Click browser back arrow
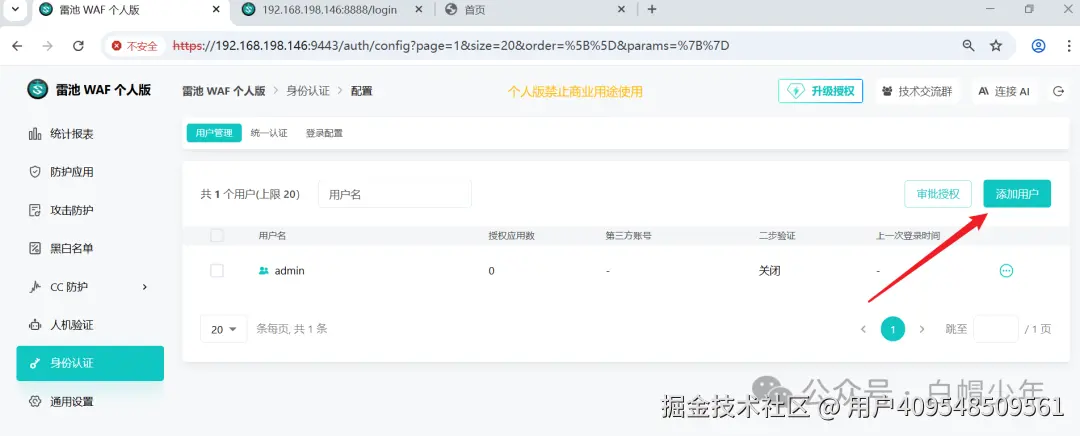Screen dimensions: 1080x436 [17, 46]
